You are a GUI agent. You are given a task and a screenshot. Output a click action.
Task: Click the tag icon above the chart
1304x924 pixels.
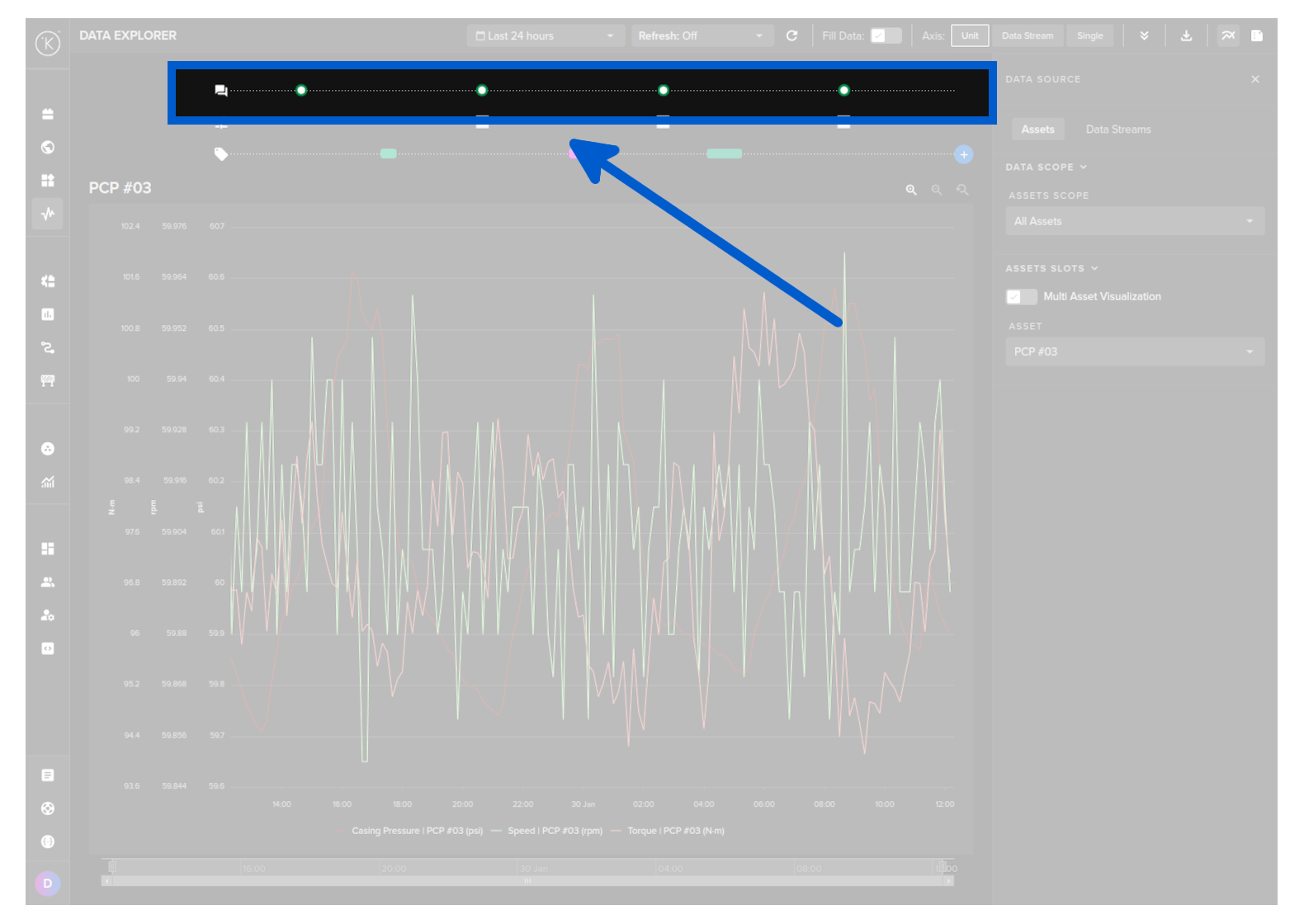[220, 154]
